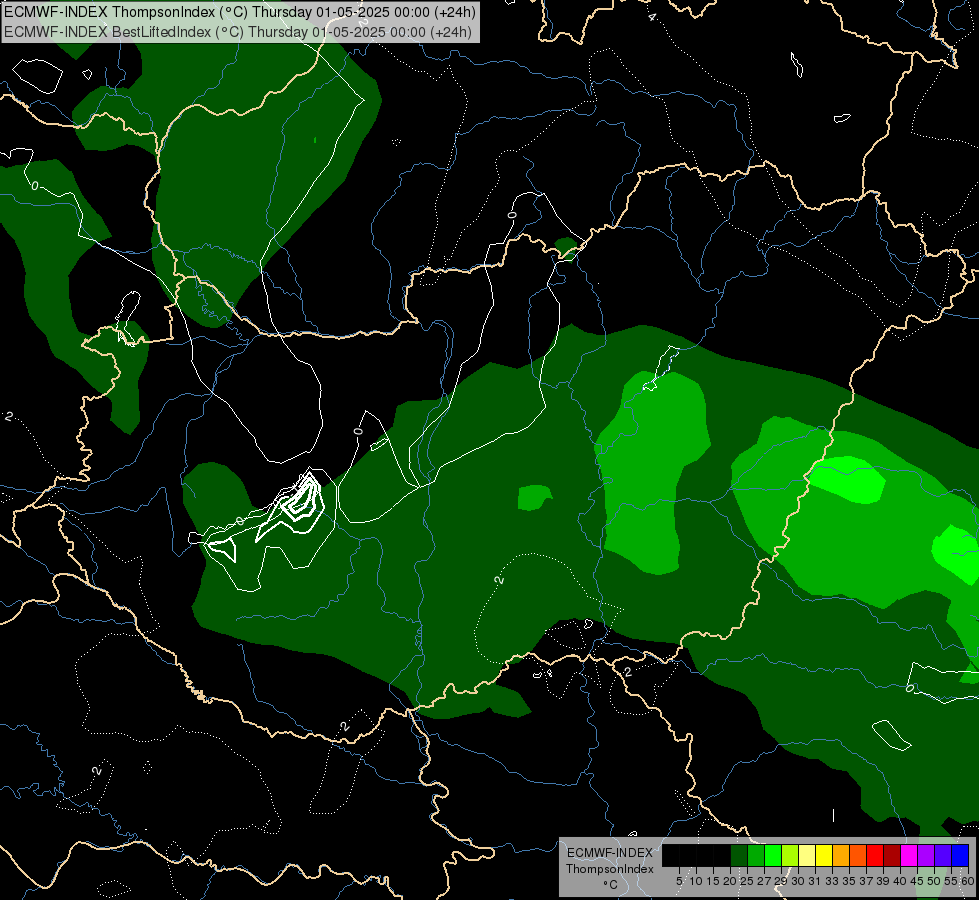Click the medium green 25–27 legend swatch

coord(756,855)
